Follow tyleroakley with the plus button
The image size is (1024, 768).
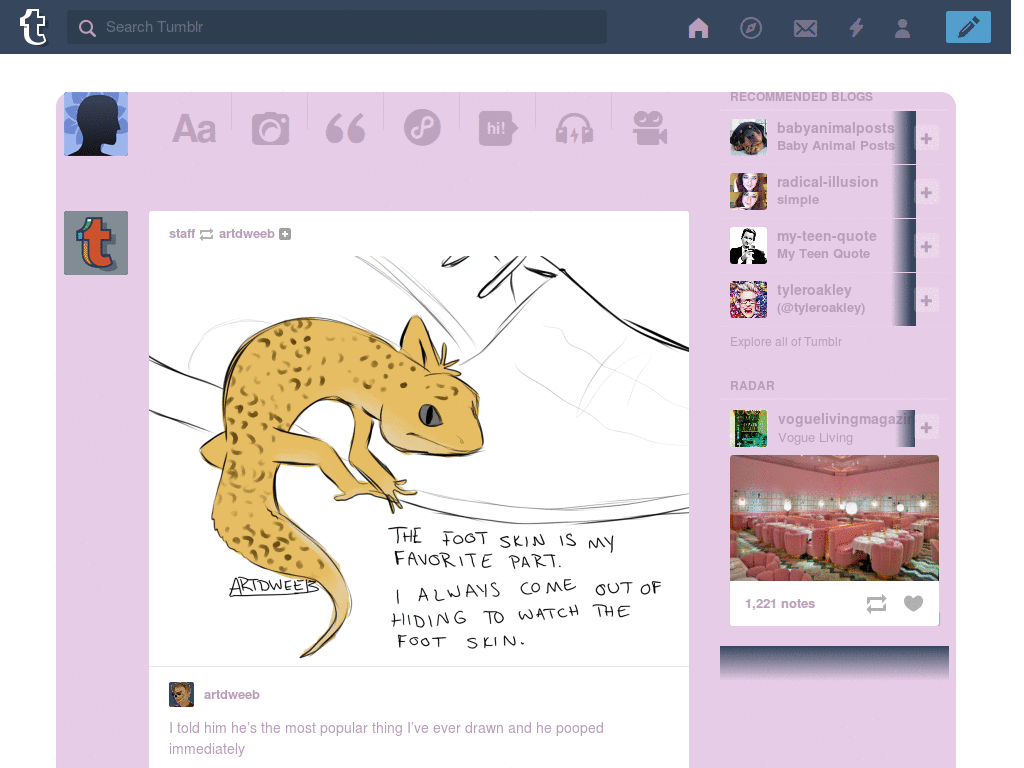coord(926,300)
